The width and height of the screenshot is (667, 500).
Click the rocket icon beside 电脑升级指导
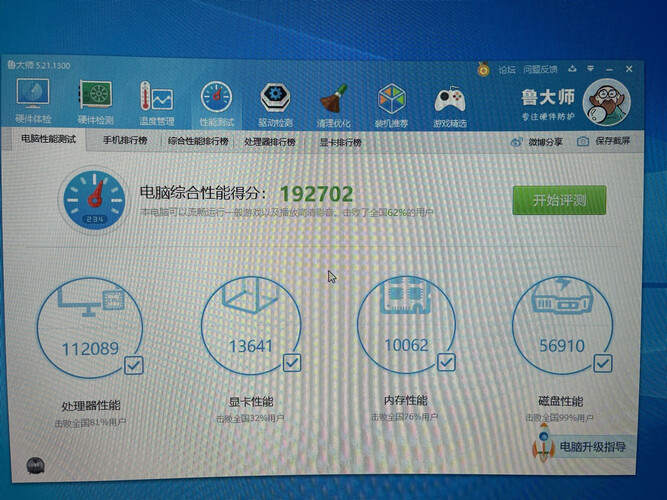544,445
